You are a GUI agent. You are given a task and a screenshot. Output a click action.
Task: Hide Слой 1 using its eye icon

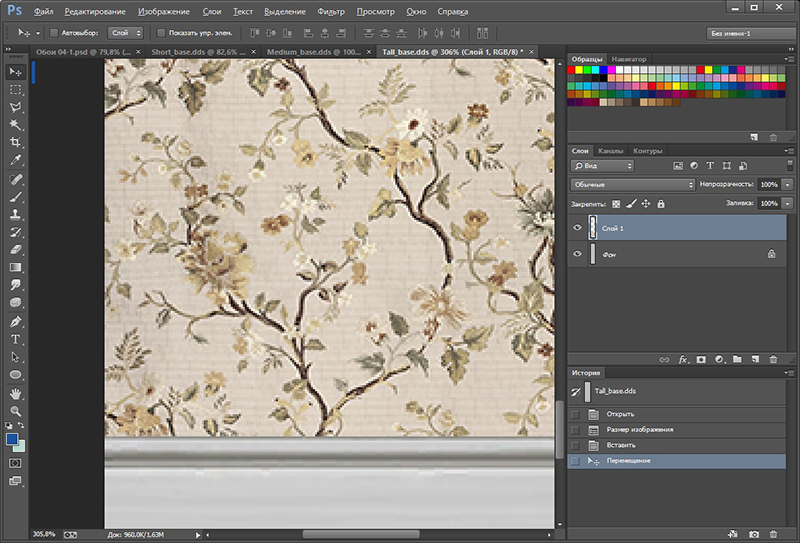coord(577,228)
